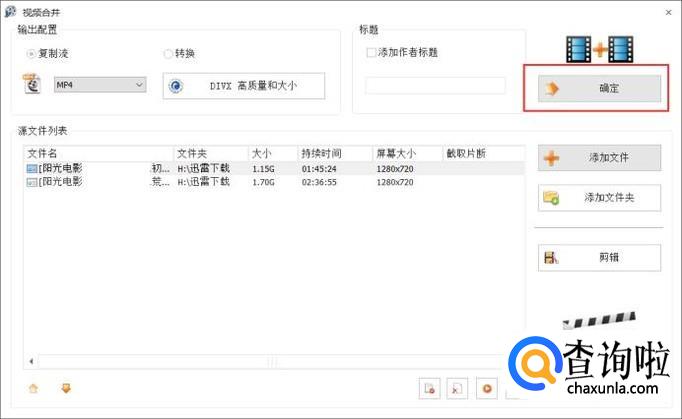
Task: Click into the author title input field
Action: pyautogui.click(x=435, y=85)
